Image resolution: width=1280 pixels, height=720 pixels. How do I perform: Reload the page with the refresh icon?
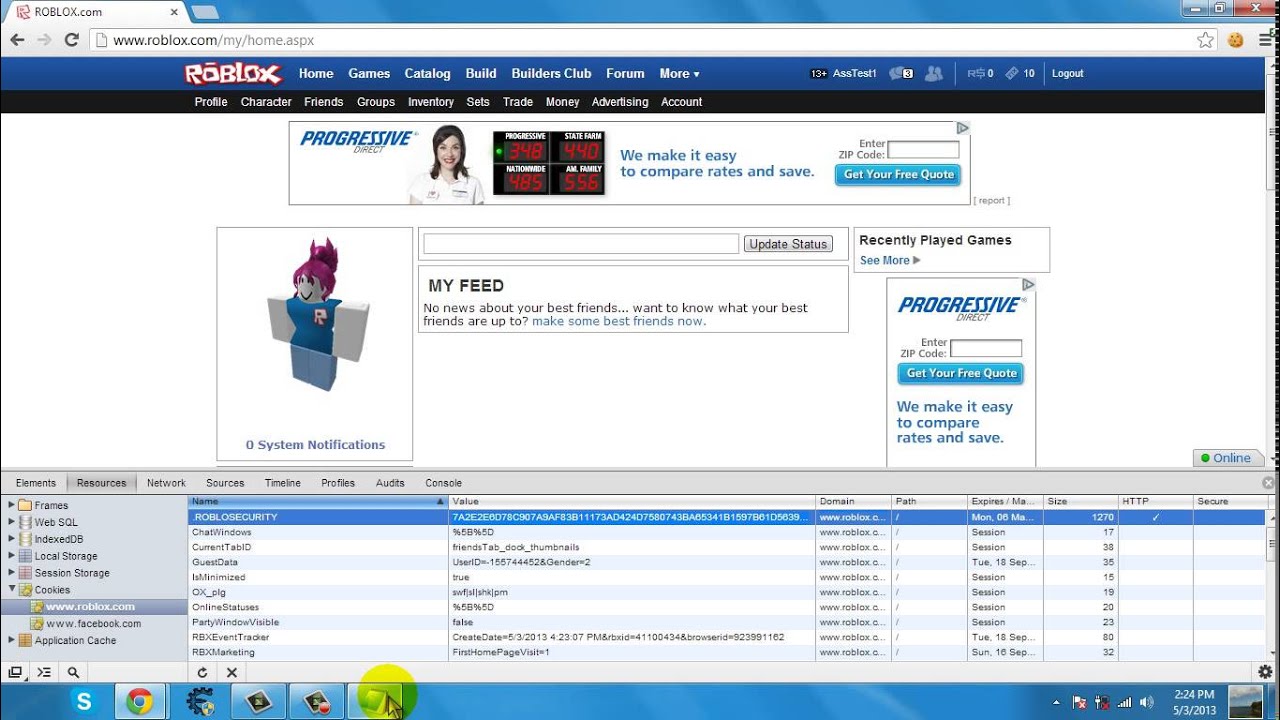click(71, 40)
